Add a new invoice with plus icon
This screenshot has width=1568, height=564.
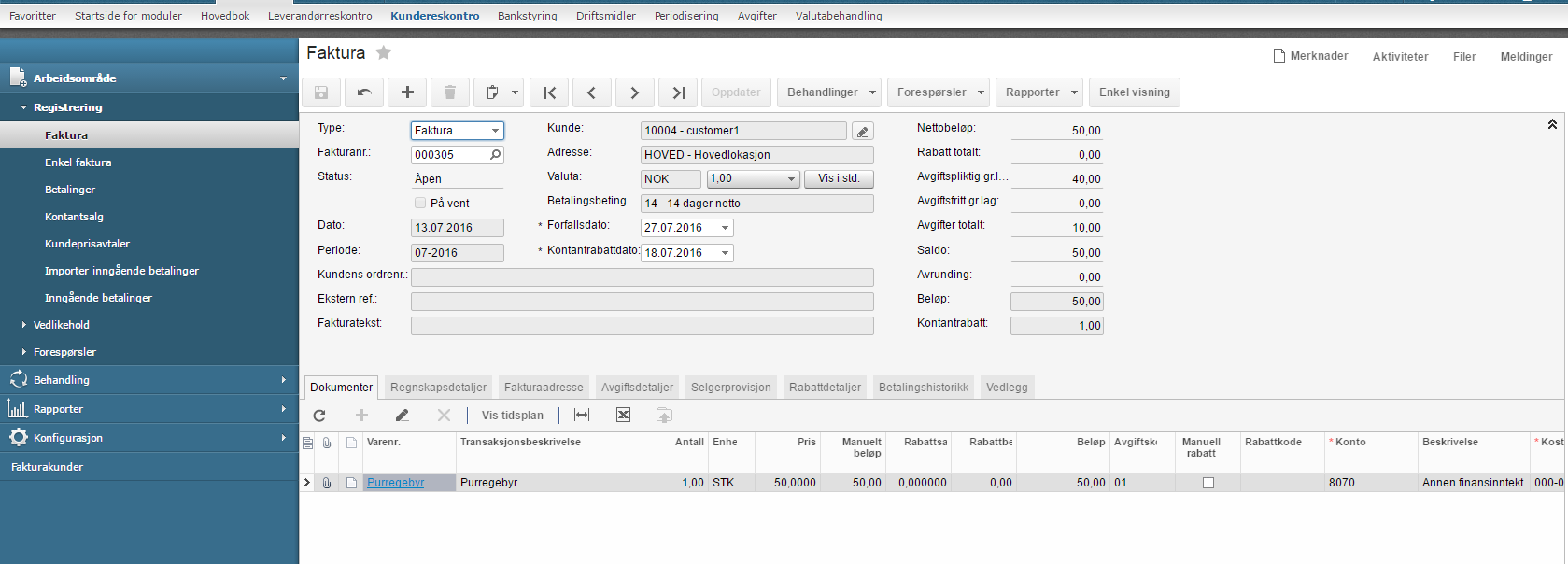[x=407, y=92]
